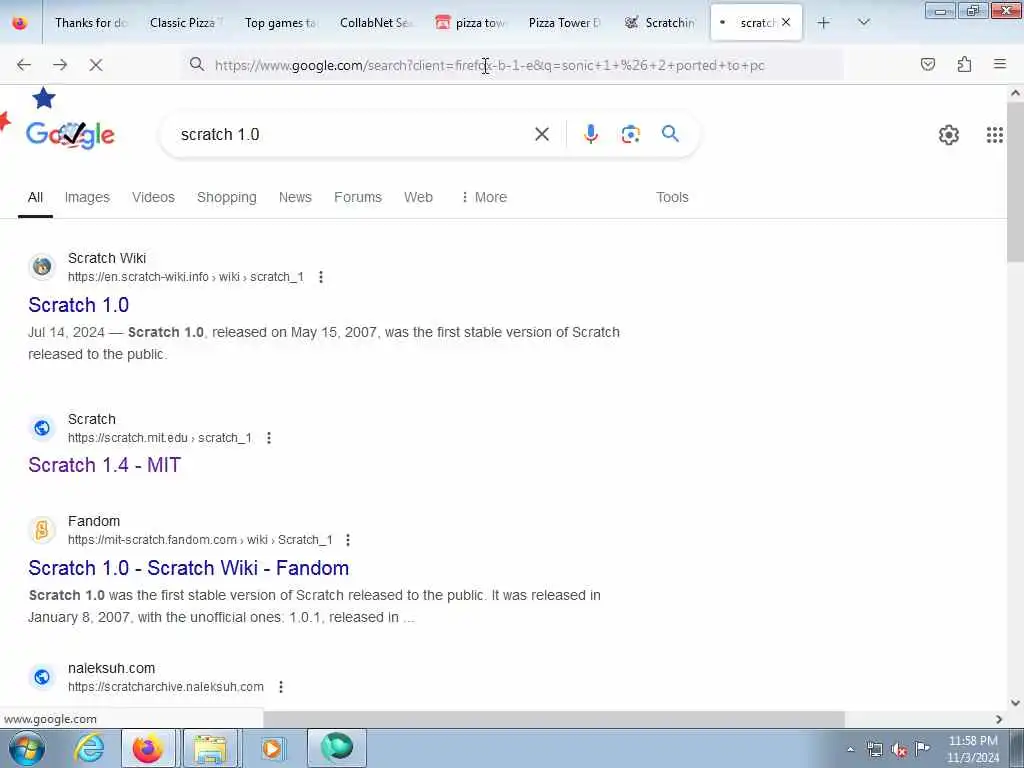Click the Fandom site favicon
Viewport: 1024px width, 768px height.
pyautogui.click(x=42, y=530)
